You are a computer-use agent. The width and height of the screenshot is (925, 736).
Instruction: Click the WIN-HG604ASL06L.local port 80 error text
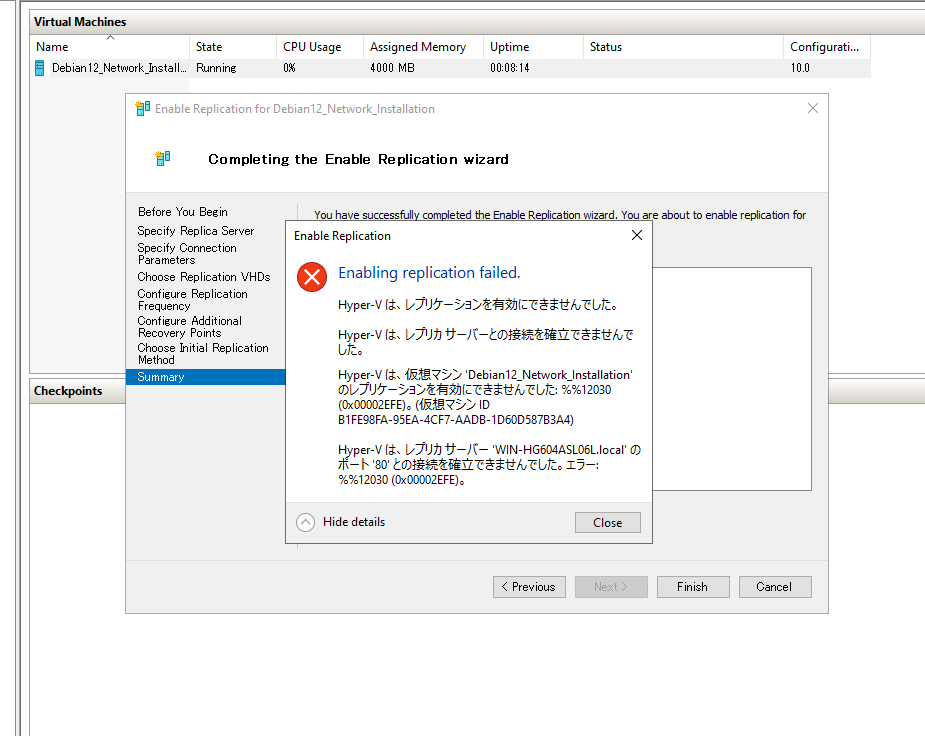pos(489,465)
